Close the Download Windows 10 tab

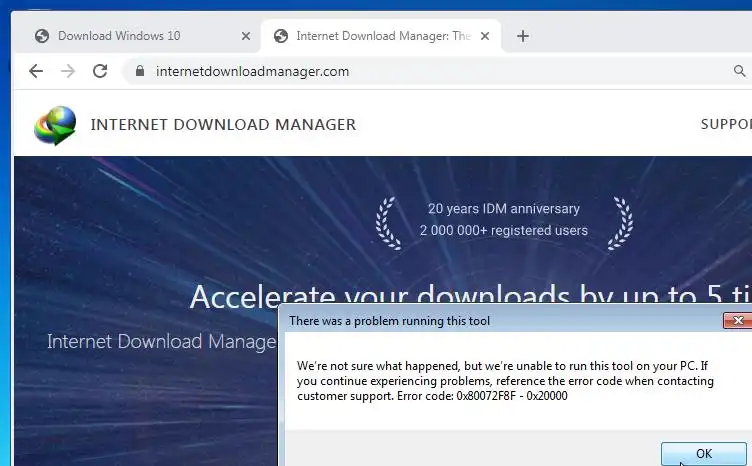click(x=246, y=36)
